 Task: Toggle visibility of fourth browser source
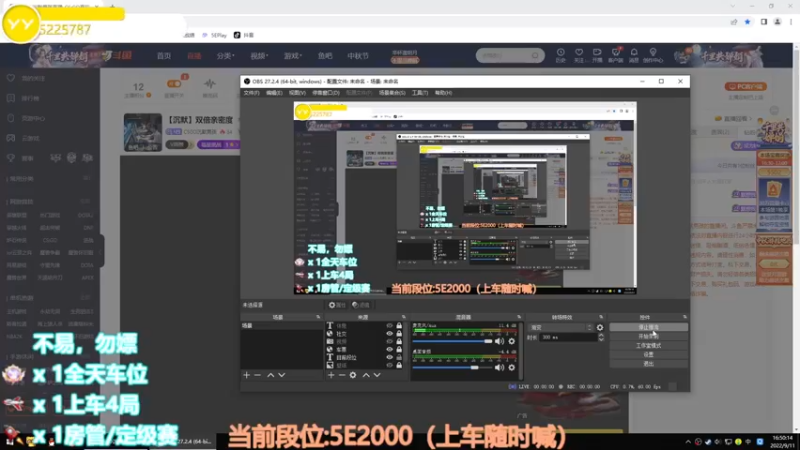point(389,349)
